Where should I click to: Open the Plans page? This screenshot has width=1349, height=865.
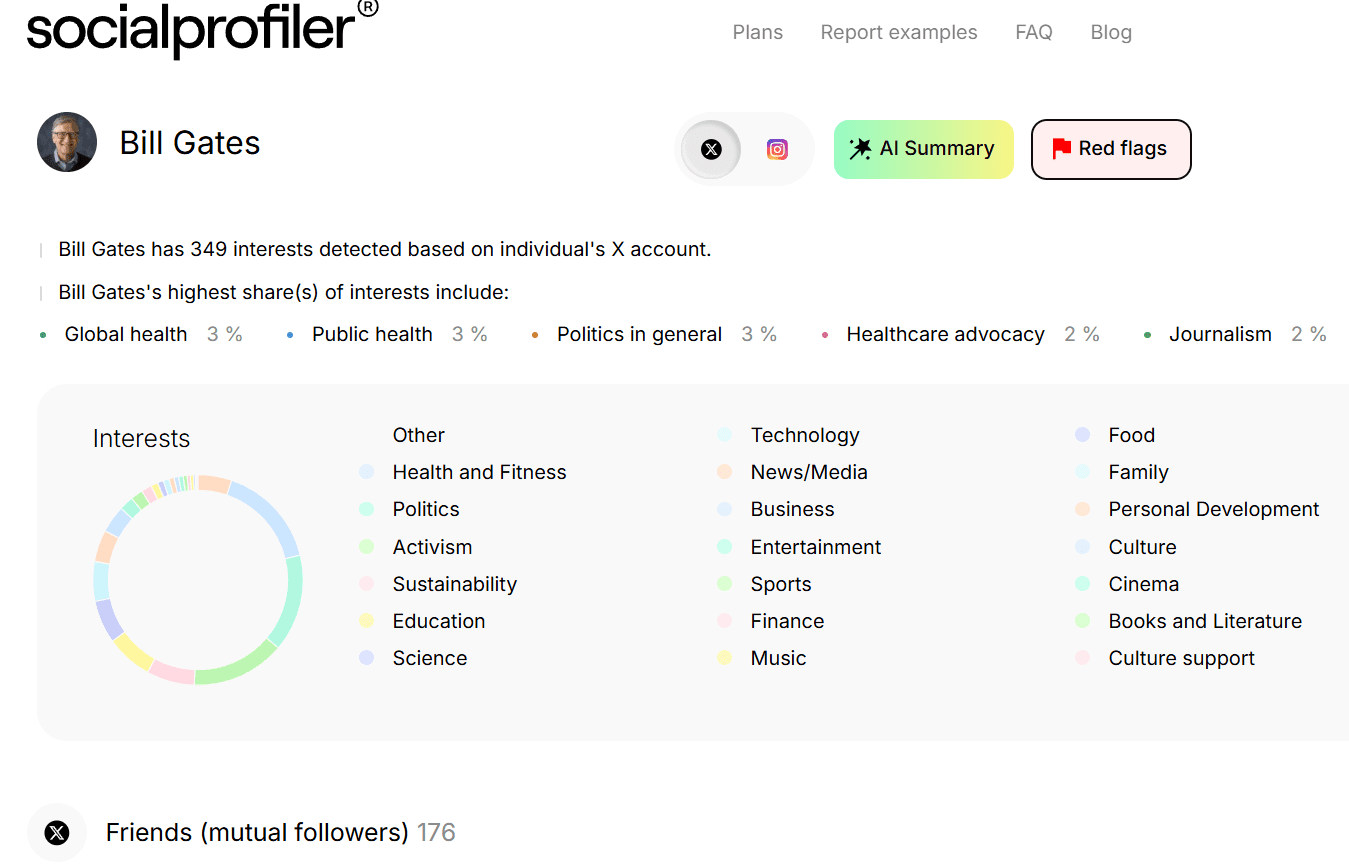(x=757, y=31)
